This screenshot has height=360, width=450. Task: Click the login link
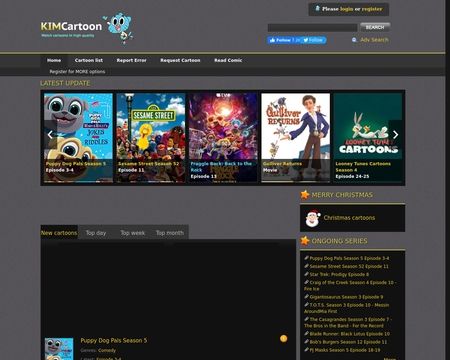[x=347, y=9]
